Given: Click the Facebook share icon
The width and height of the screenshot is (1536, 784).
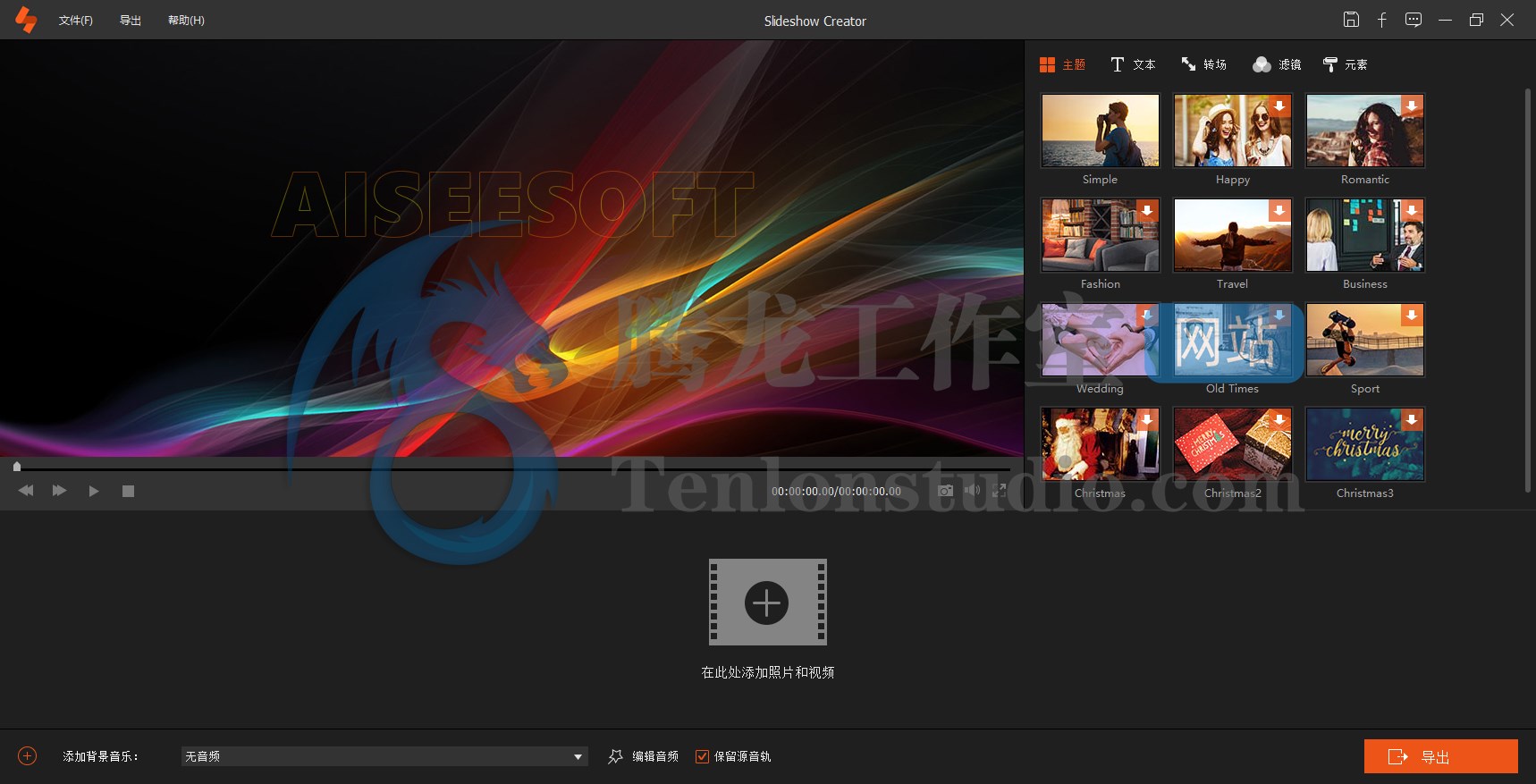Looking at the screenshot, I should coord(1381,20).
